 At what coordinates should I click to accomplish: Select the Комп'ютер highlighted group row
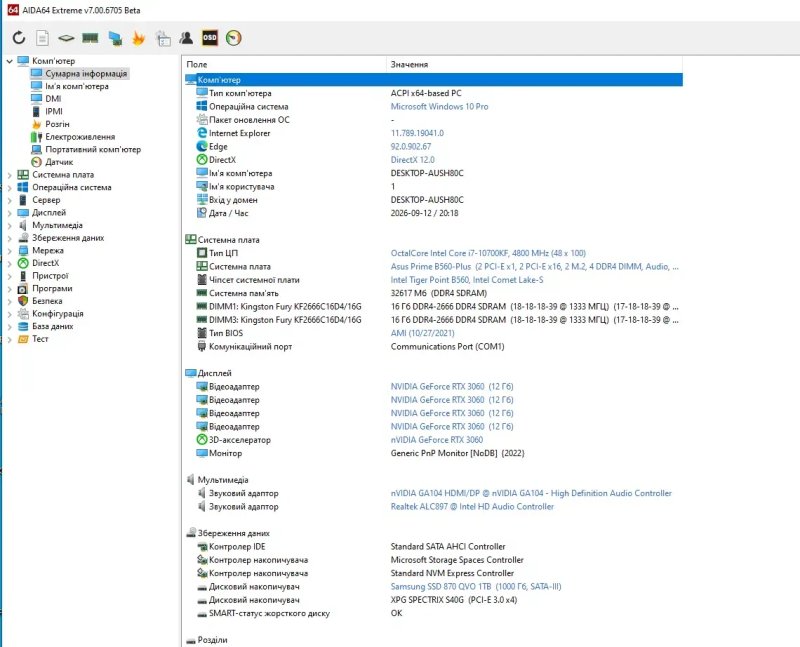click(x=434, y=80)
